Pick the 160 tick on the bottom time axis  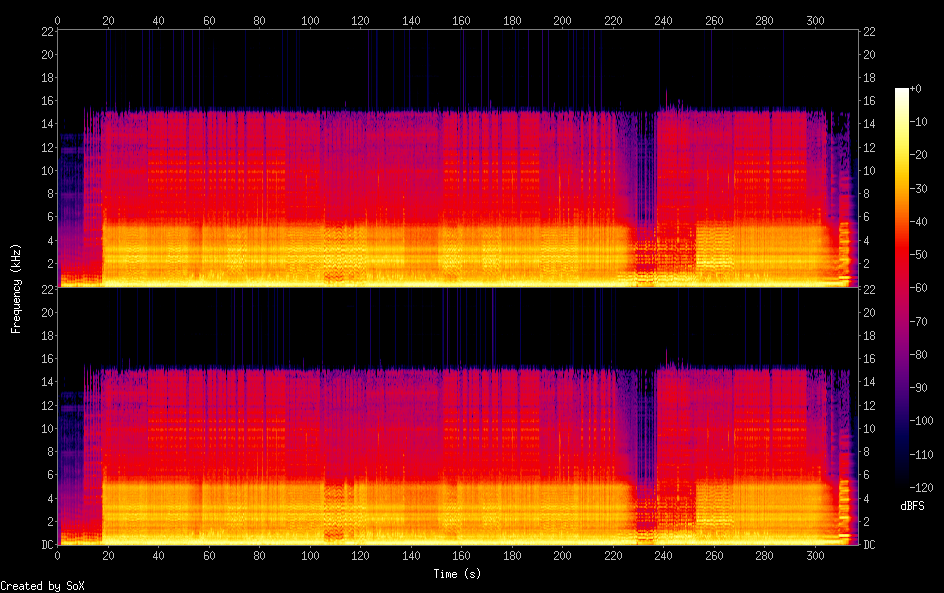pyautogui.click(x=462, y=555)
